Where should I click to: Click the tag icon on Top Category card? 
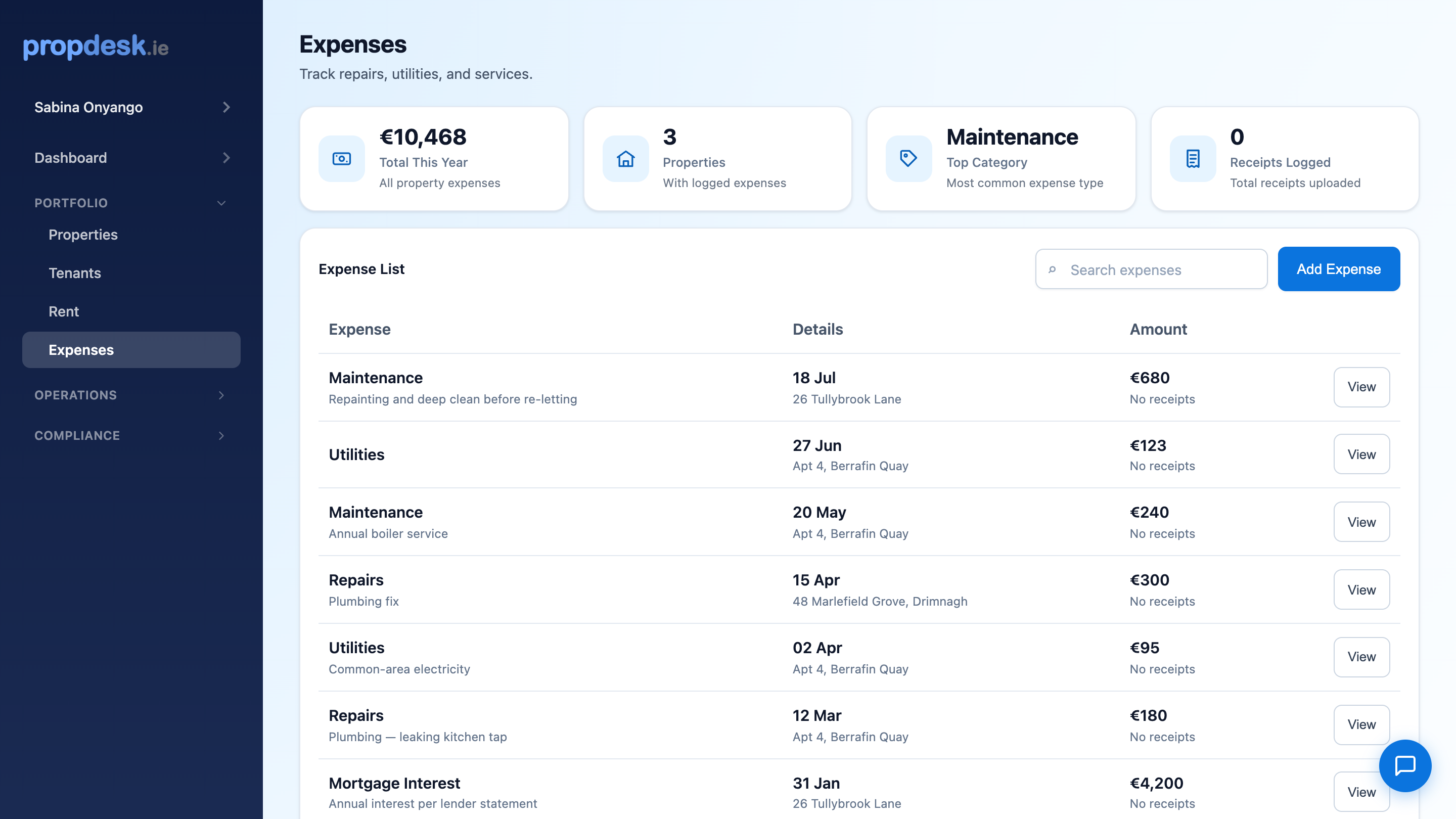click(908, 159)
